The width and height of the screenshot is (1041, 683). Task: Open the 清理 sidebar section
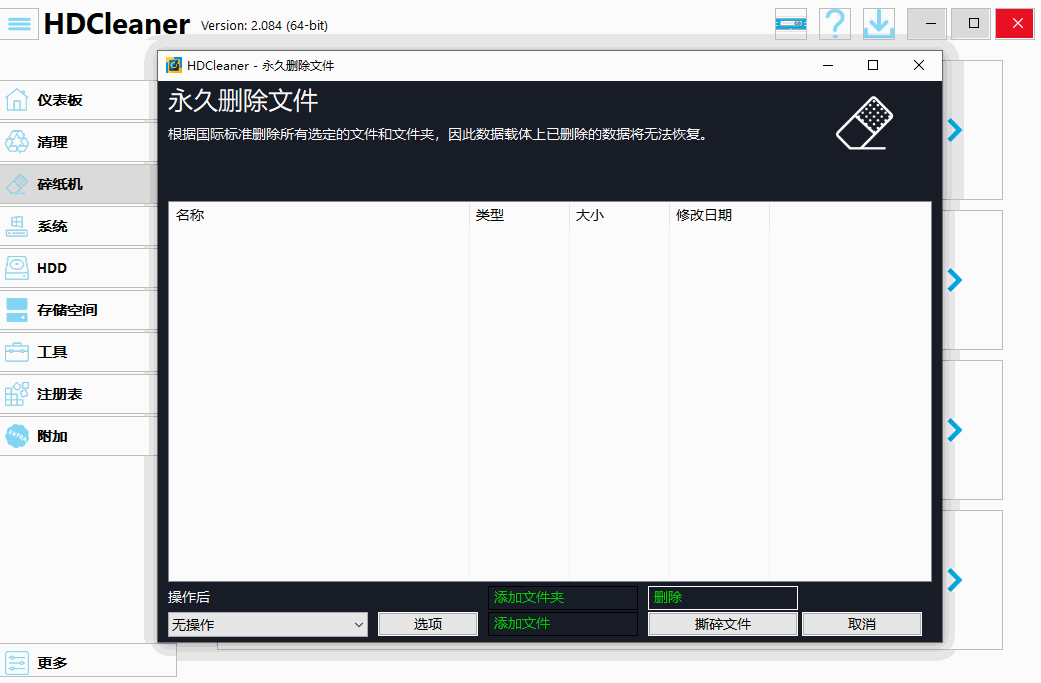(x=78, y=142)
